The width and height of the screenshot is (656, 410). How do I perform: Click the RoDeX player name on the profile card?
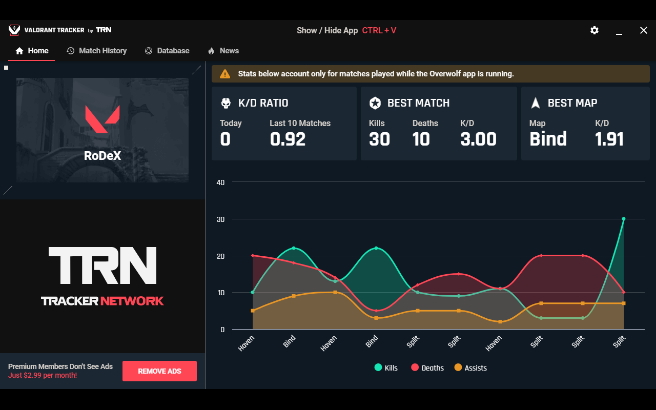[102, 155]
